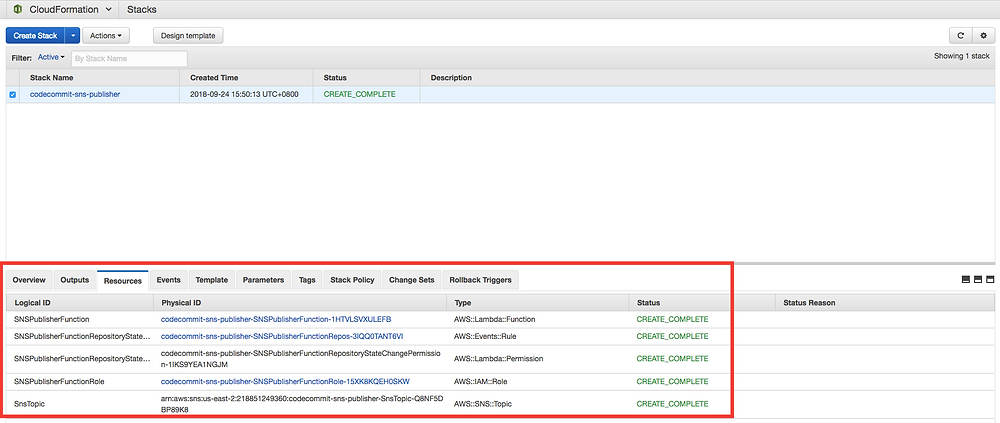This screenshot has width=1000, height=423.
Task: Open the SNSPublisherFunctionRole physical ID link
Action: point(285,382)
